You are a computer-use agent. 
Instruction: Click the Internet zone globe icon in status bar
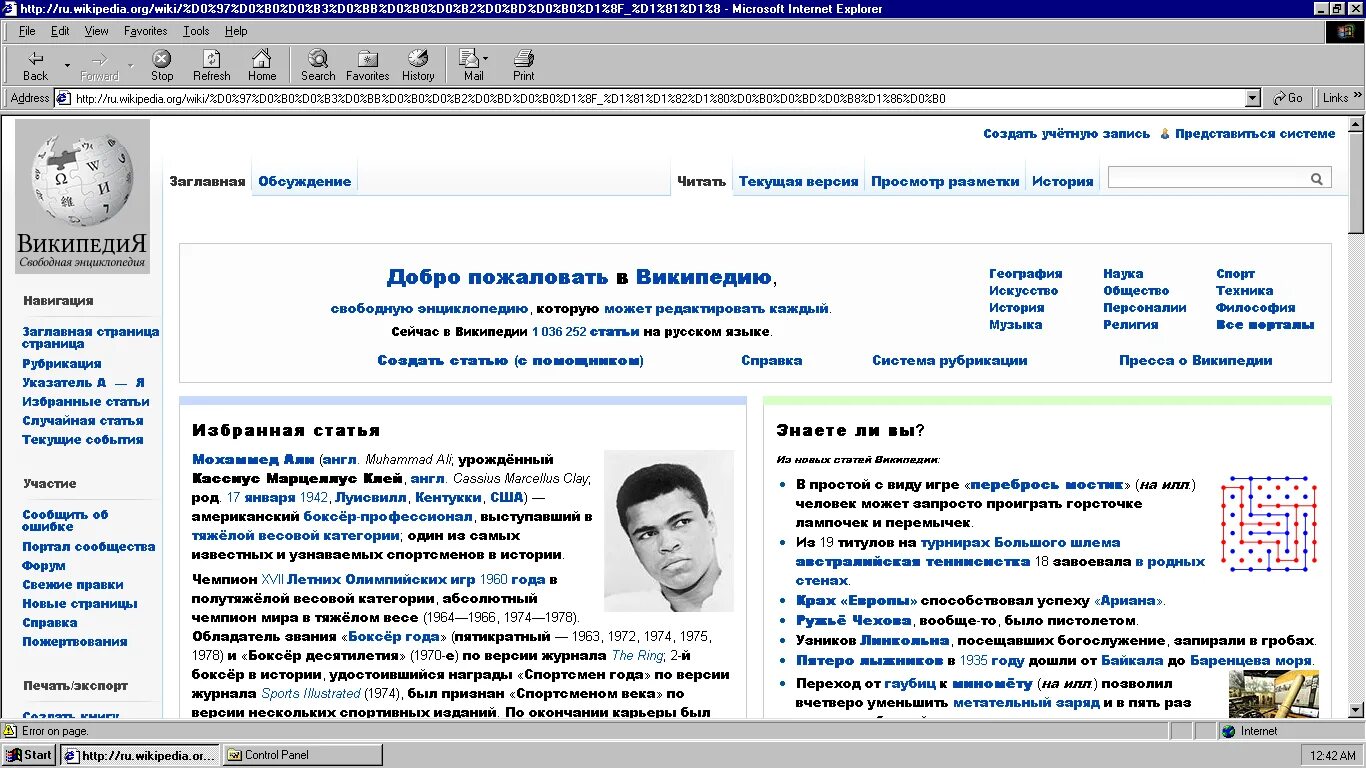point(1228,731)
